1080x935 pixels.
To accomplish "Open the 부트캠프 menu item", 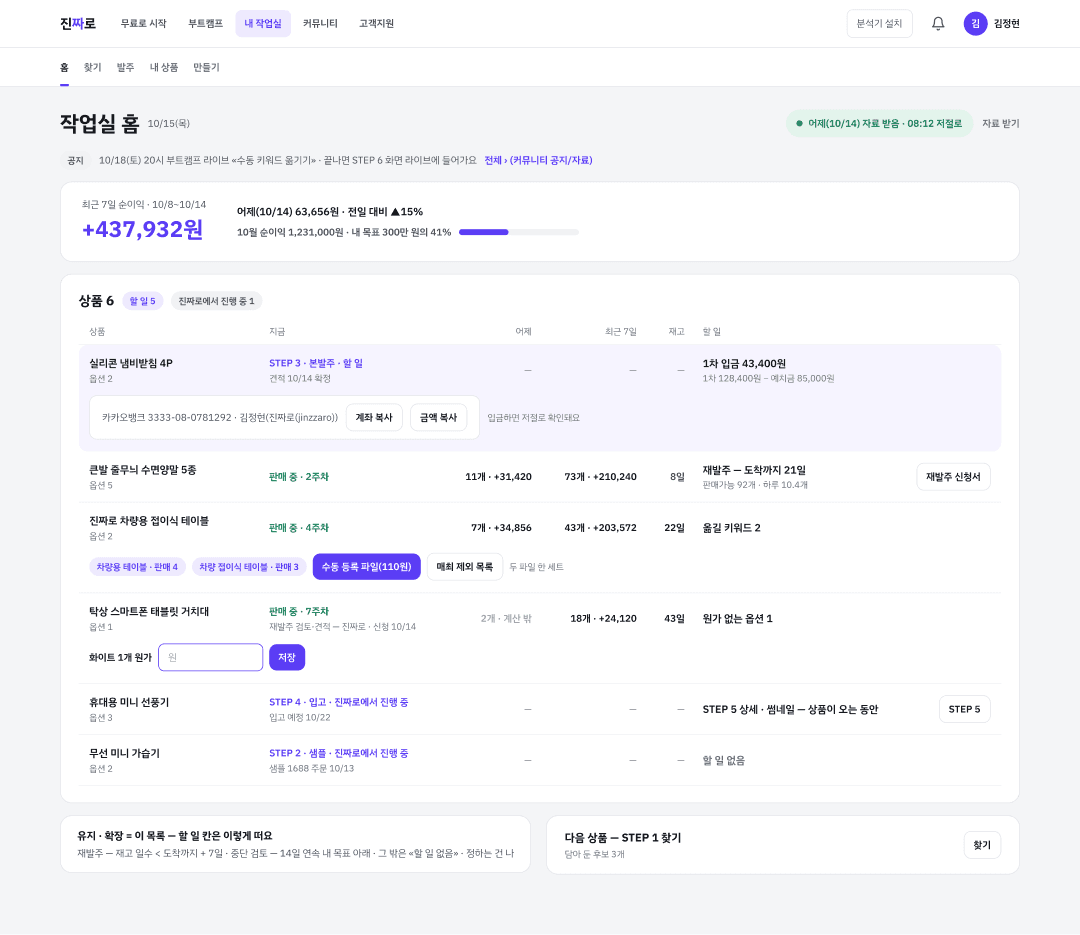I will point(205,23).
